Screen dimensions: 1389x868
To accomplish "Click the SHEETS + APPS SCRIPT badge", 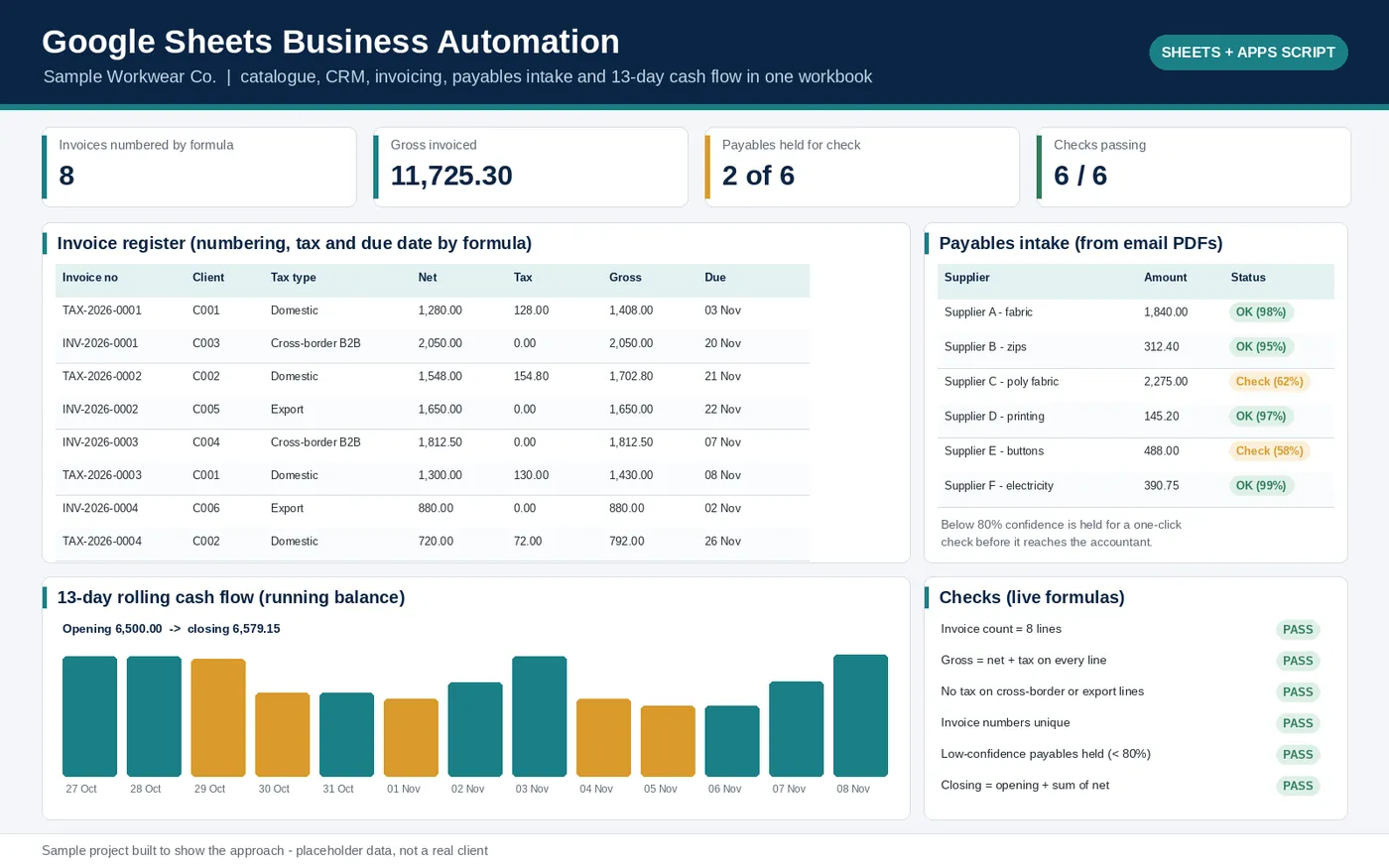I will (x=1248, y=53).
